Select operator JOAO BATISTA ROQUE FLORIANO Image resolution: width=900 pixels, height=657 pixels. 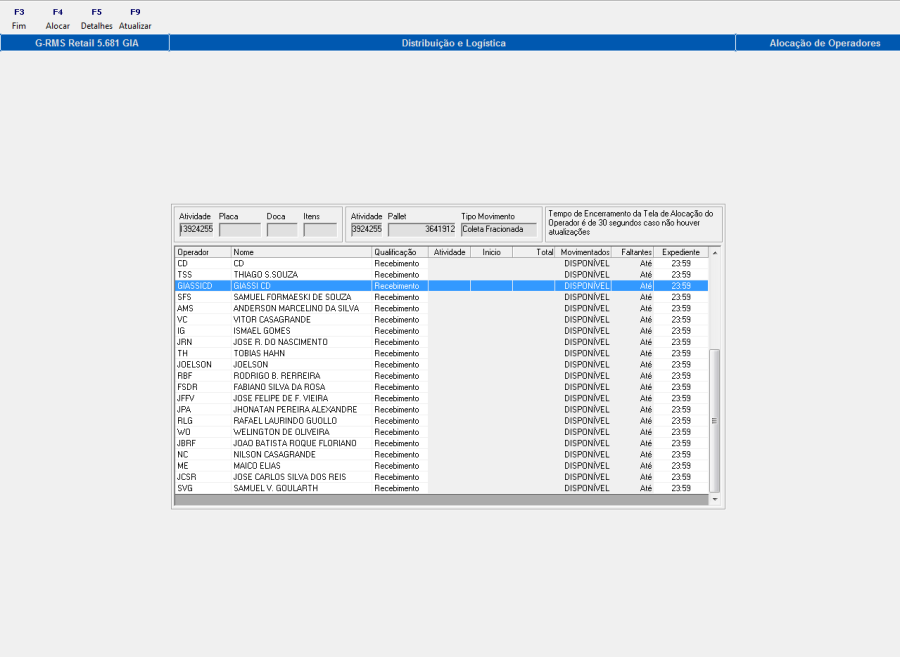point(441,444)
